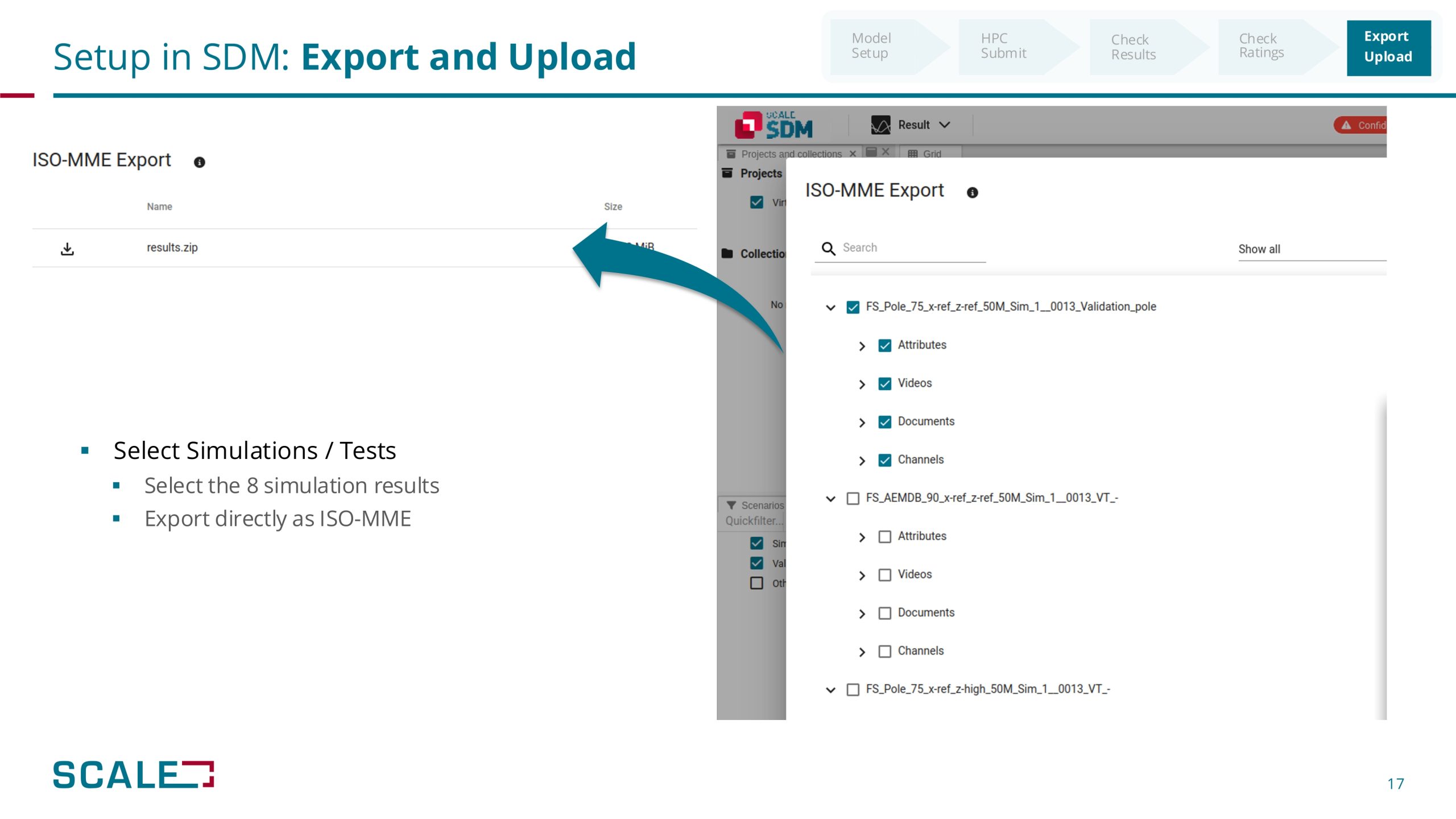1456x819 pixels.
Task: Expand Attributes under the FS_AEMDB_90 simulation
Action: pos(862,537)
